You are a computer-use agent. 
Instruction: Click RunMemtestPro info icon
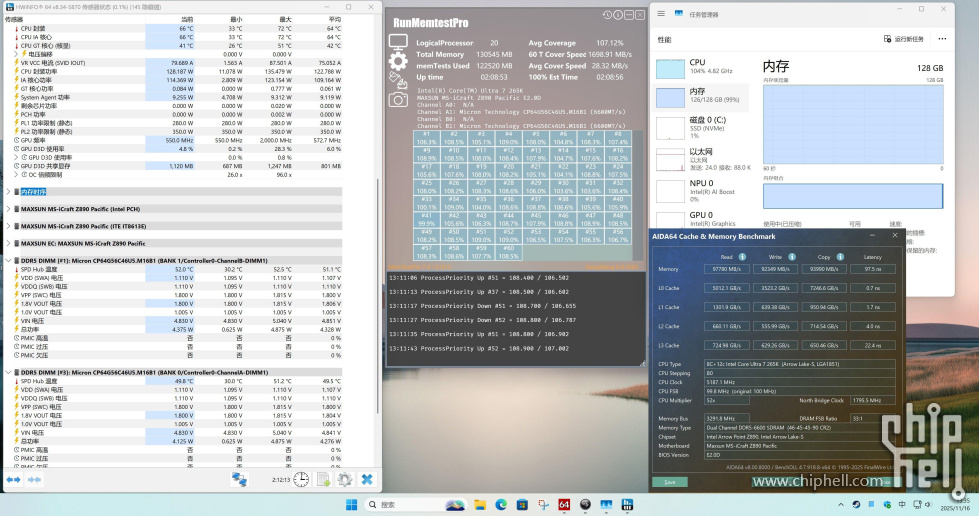[618, 15]
